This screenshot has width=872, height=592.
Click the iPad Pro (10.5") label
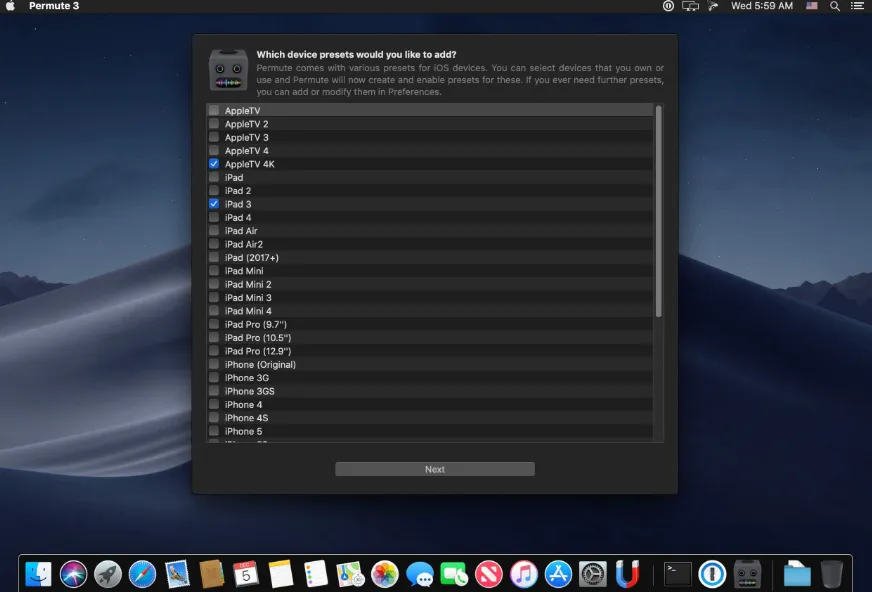[x=258, y=337]
